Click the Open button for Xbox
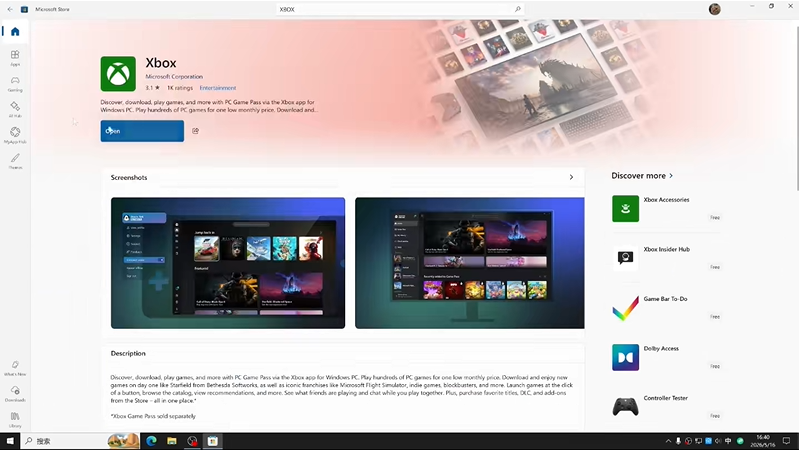 click(142, 131)
